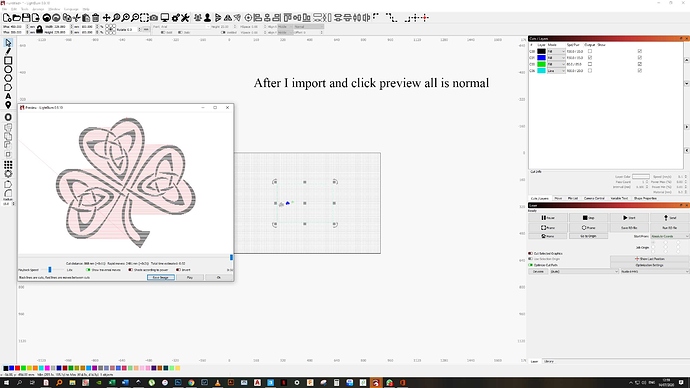Click the Cut scissors icon
690x388 pixels.
[77, 18]
